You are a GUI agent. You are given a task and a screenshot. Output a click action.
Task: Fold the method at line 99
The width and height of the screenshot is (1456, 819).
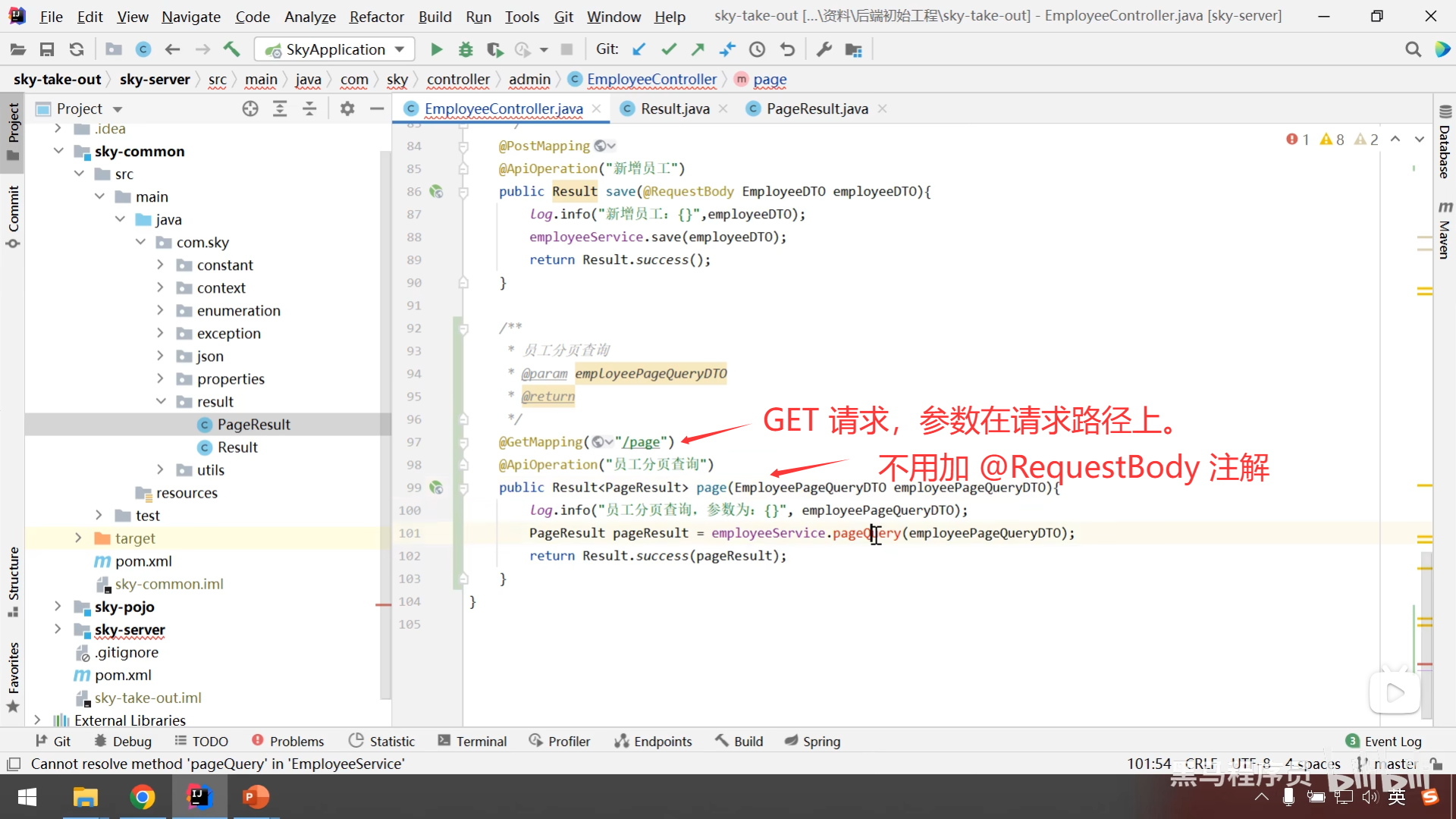(463, 488)
